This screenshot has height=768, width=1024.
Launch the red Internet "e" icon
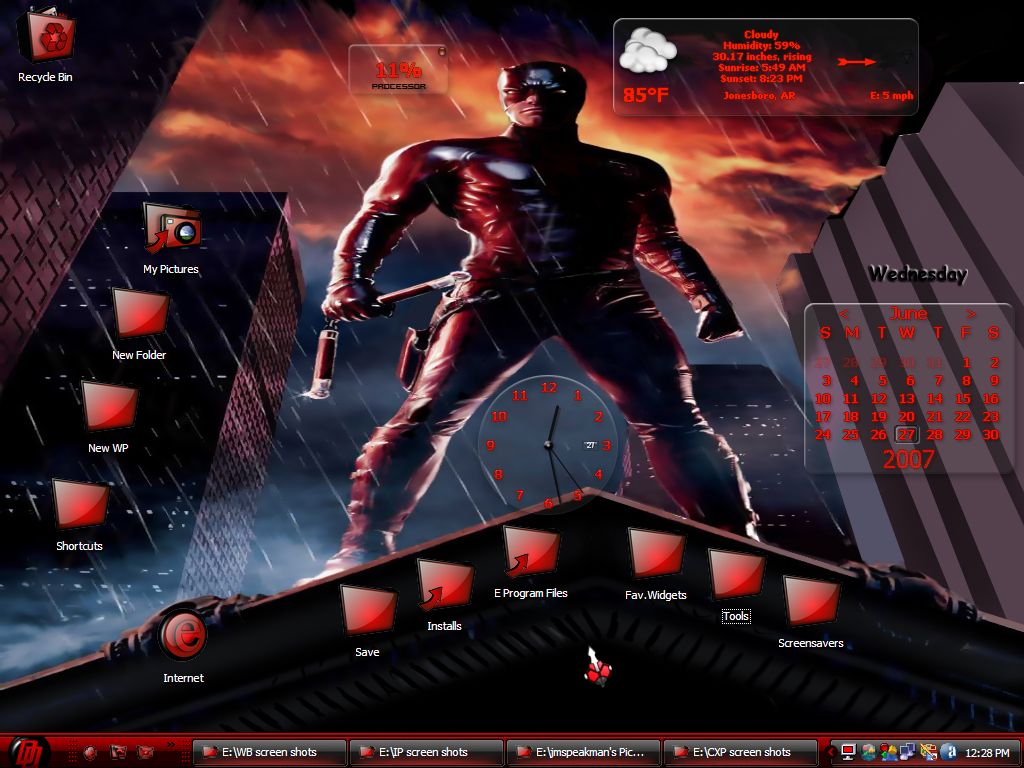click(184, 633)
